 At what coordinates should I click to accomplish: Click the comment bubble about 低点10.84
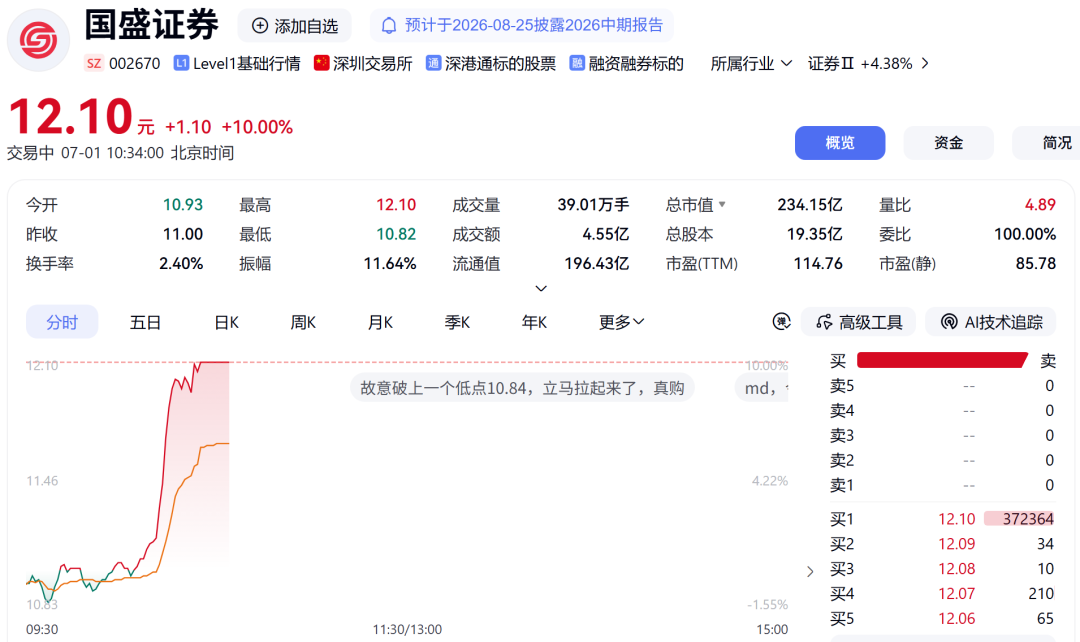tap(522, 388)
